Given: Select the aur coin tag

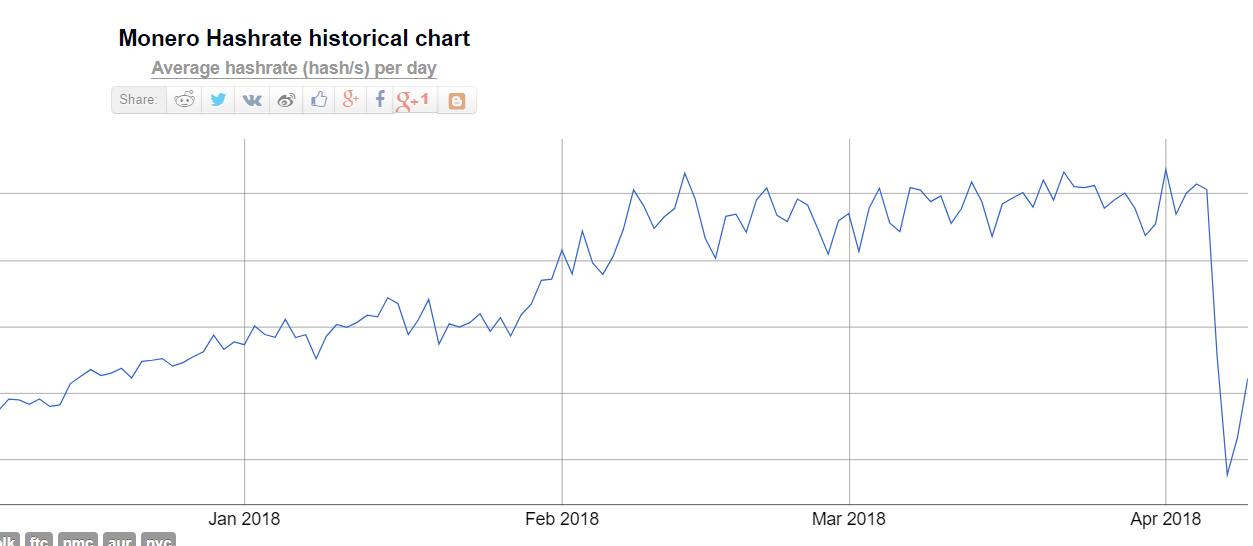Looking at the screenshot, I should (120, 540).
